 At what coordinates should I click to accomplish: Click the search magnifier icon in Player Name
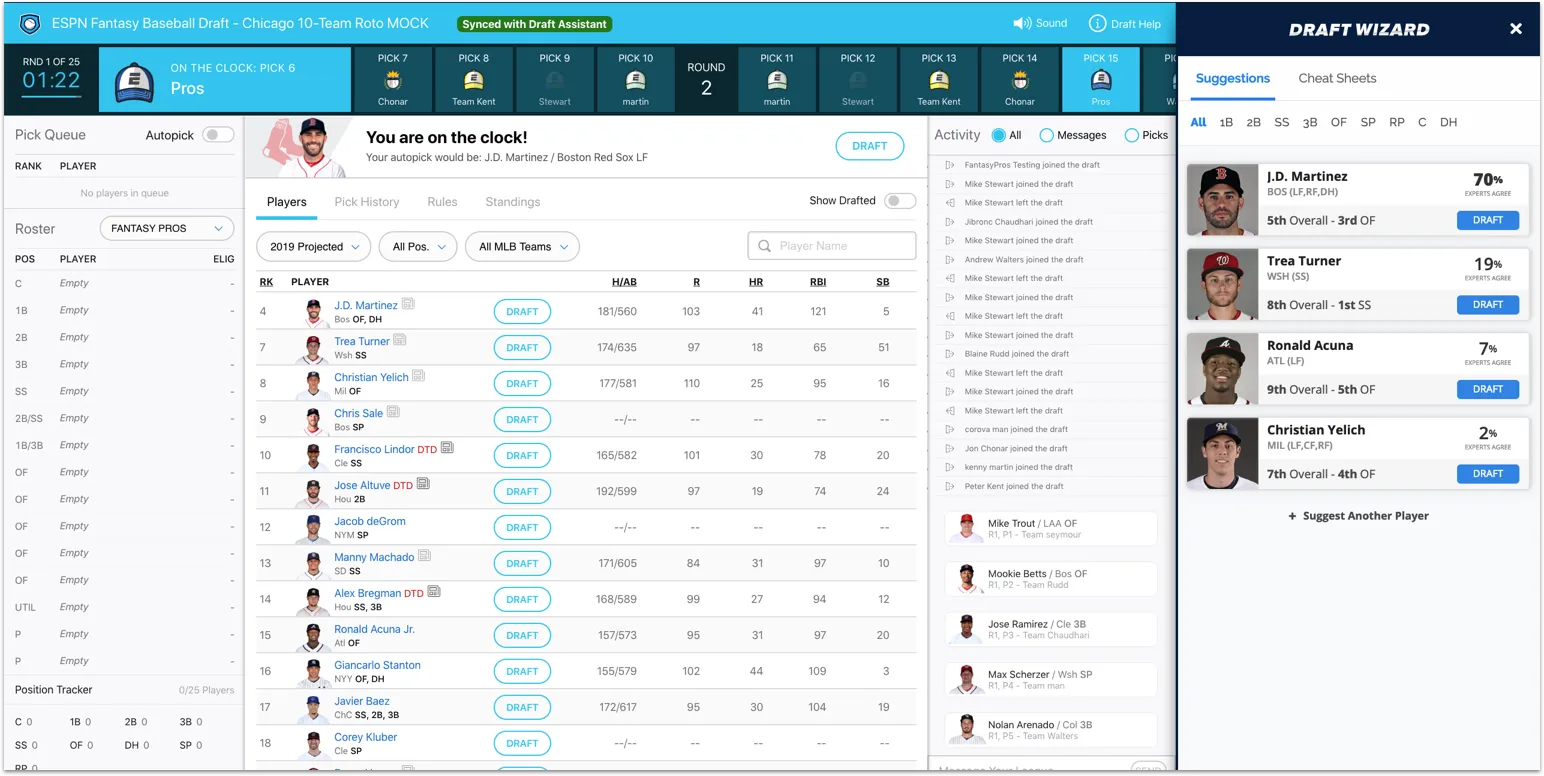tap(765, 246)
